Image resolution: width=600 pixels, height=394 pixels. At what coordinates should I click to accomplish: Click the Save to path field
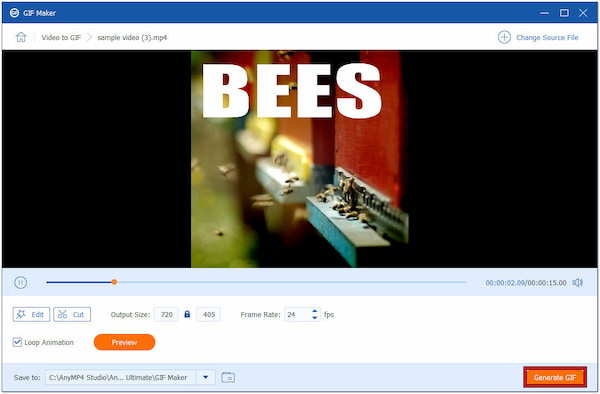click(x=121, y=377)
